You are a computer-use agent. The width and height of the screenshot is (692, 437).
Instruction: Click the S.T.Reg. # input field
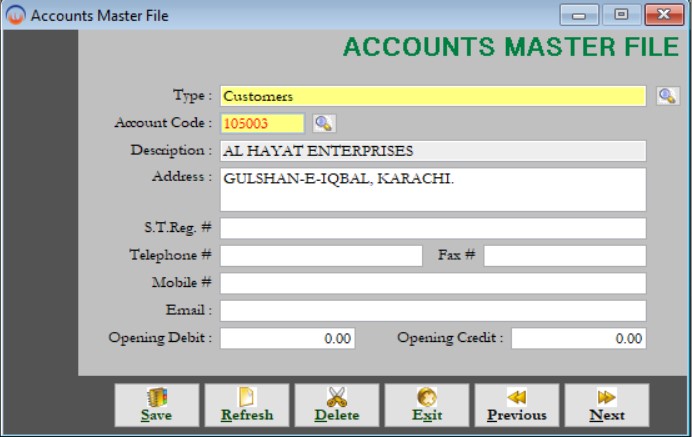pyautogui.click(x=433, y=228)
